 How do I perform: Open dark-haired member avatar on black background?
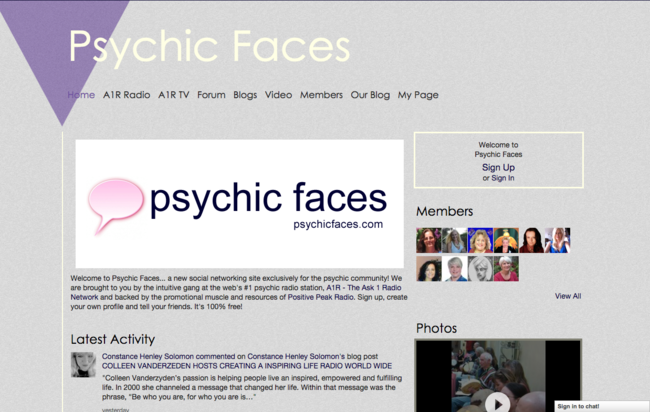532,240
